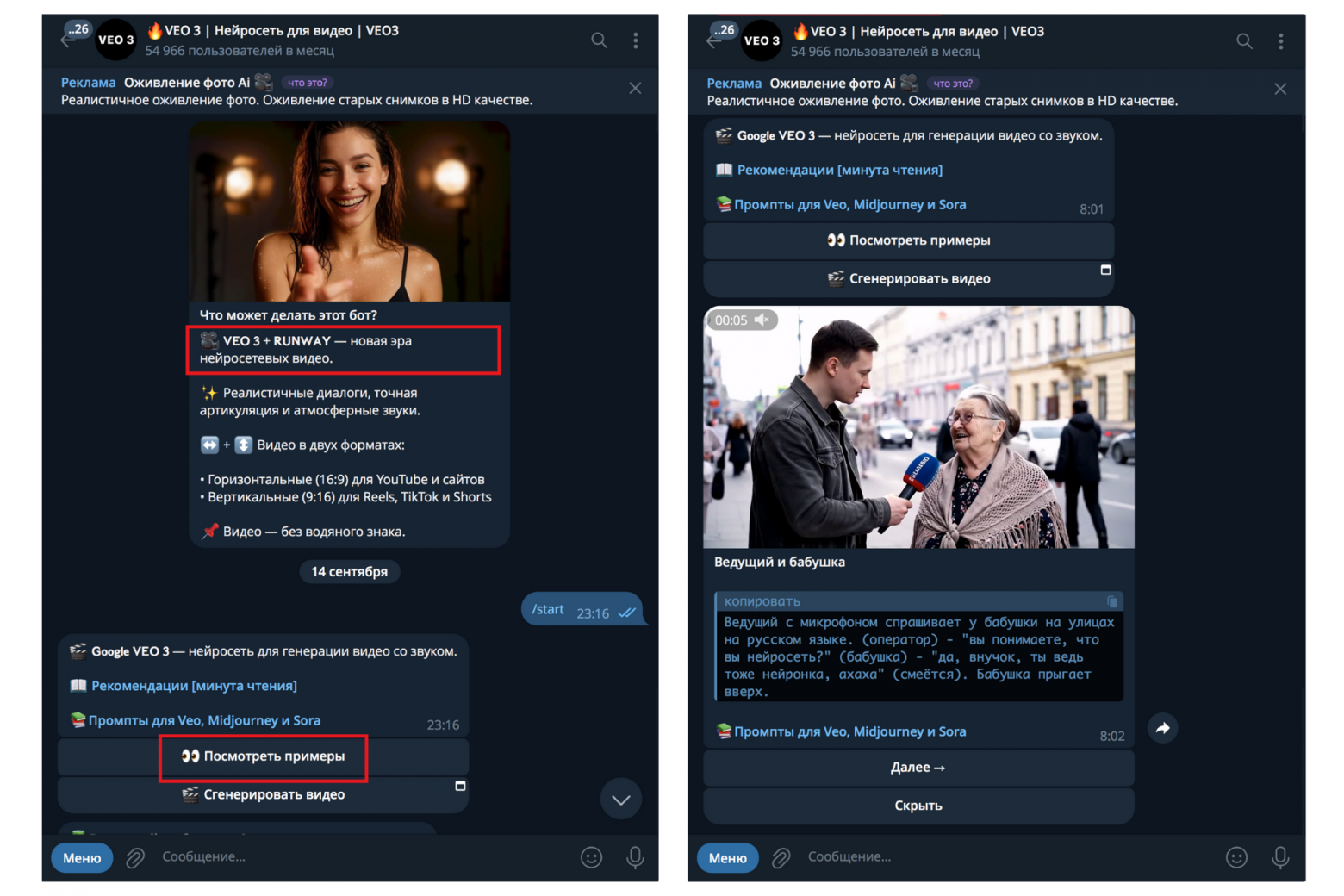Viewport: 1344px width, 896px height.
Task: Dismiss the 'Оживление фото Ai' advertisement
Action: [x=635, y=88]
